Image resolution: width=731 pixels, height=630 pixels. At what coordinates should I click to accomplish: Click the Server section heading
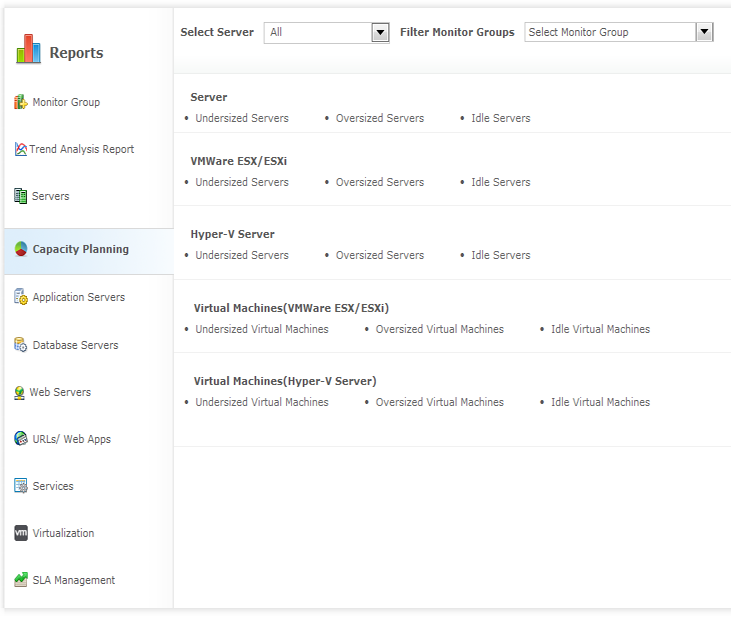209,97
